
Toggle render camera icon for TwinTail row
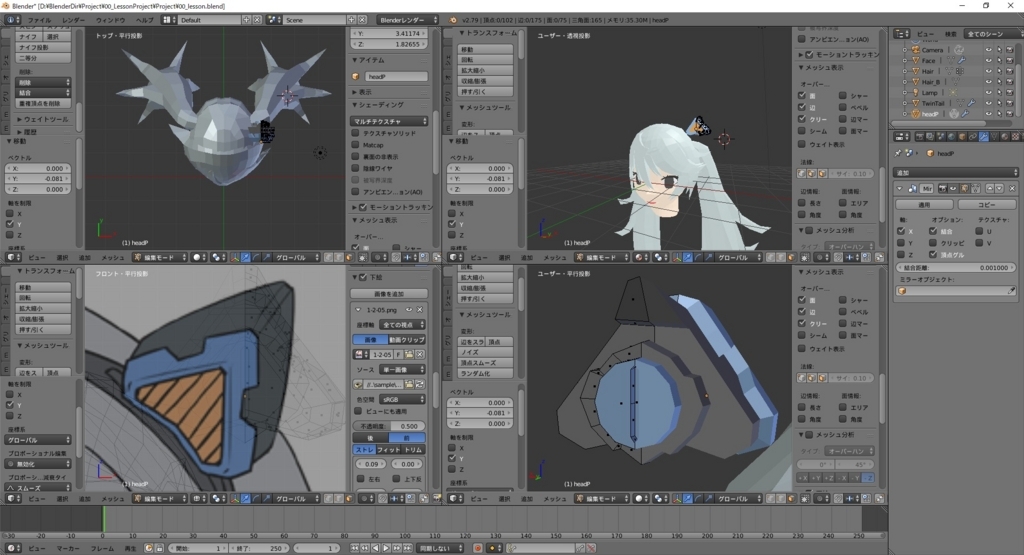[1010, 103]
